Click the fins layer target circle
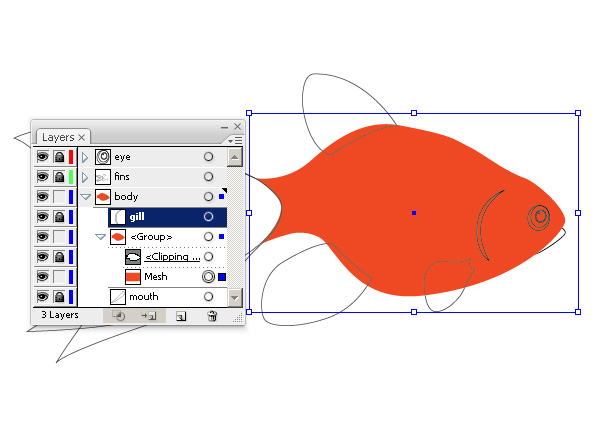The image size is (600, 442). click(208, 176)
